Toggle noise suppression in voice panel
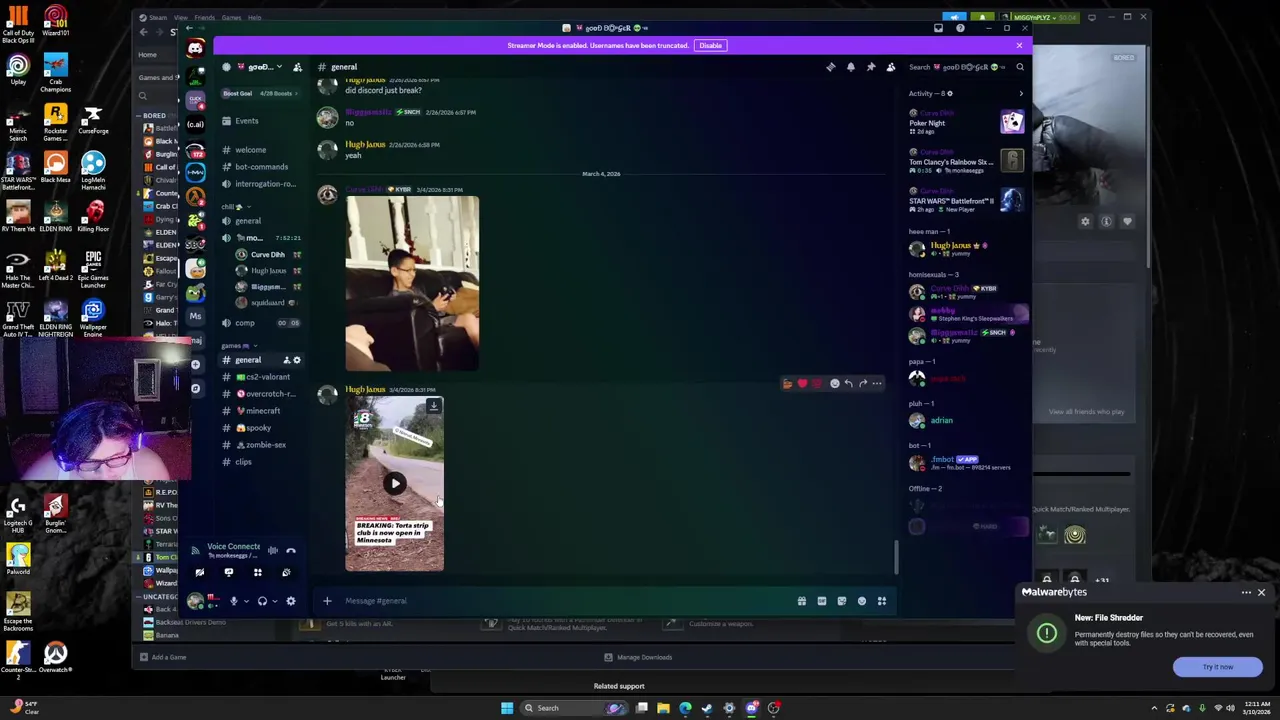This screenshot has width=1280, height=720. 272,551
